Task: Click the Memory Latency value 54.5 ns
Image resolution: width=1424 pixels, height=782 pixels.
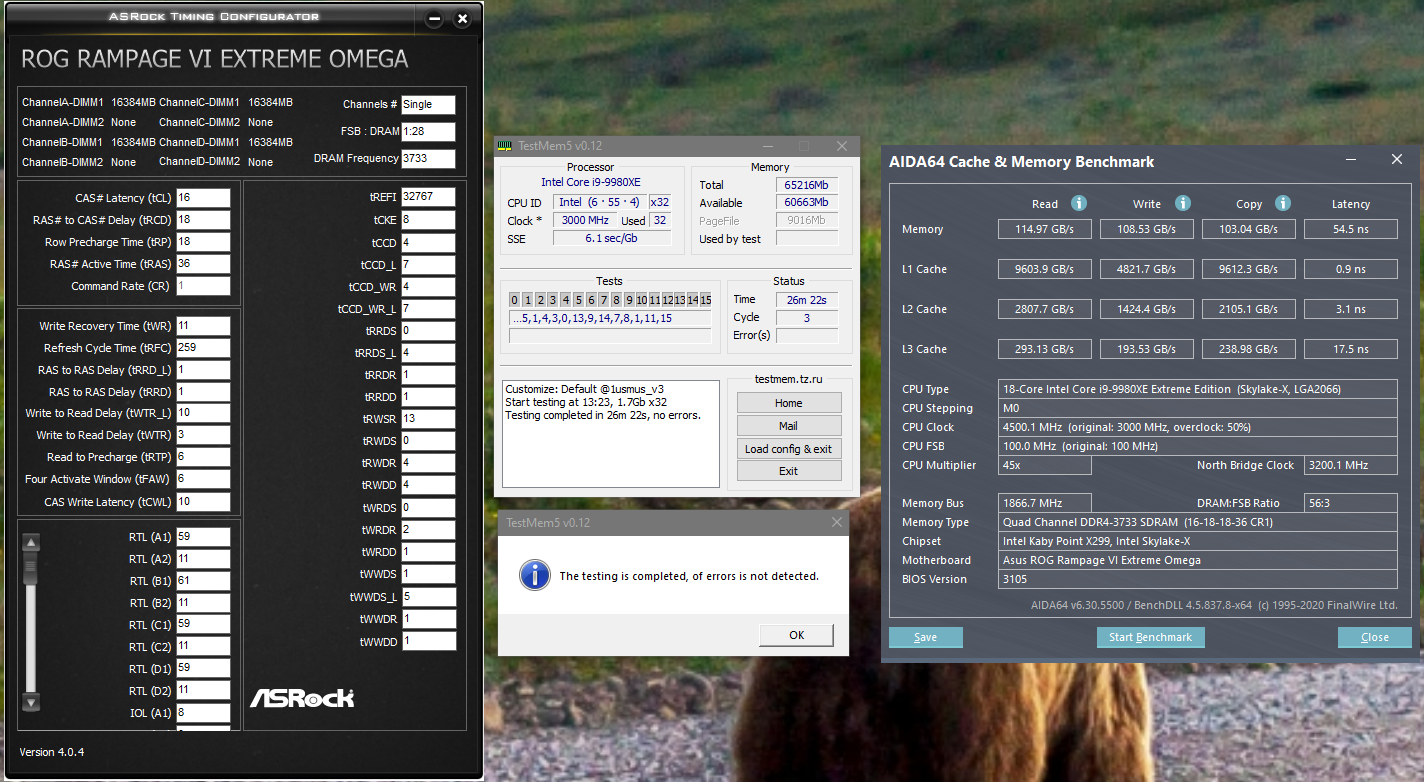Action: [1350, 229]
